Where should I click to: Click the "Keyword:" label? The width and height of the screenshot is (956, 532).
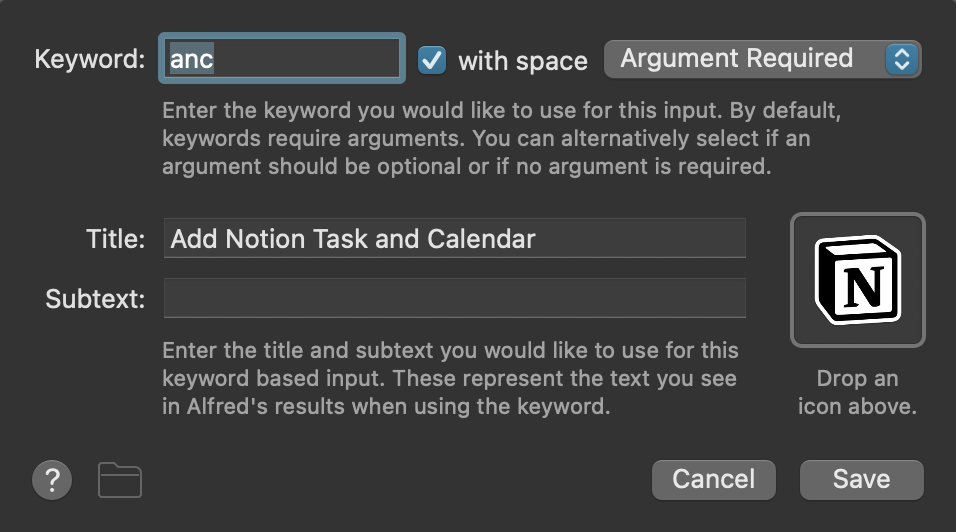pyautogui.click(x=90, y=59)
